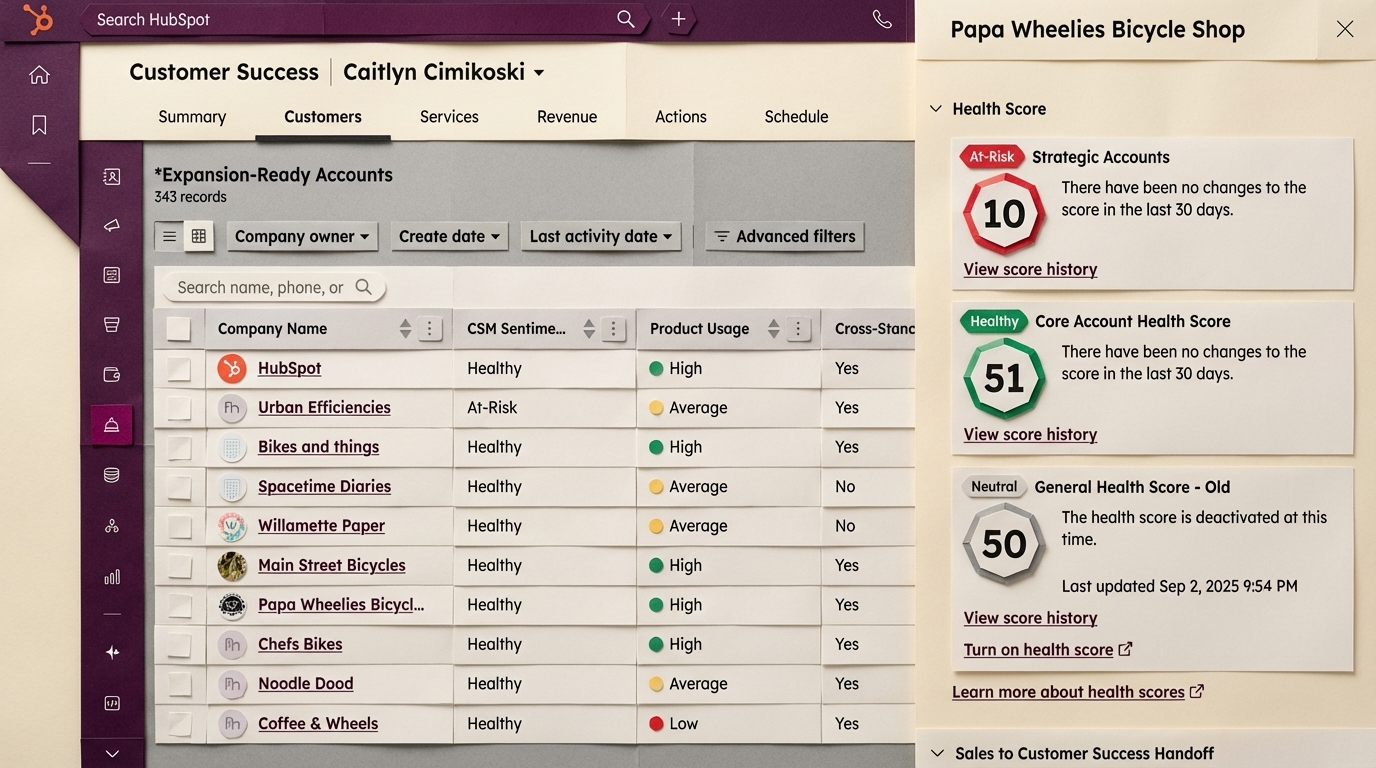1376x768 pixels.
Task: Click the Search HubSpot field
Action: coord(350,19)
